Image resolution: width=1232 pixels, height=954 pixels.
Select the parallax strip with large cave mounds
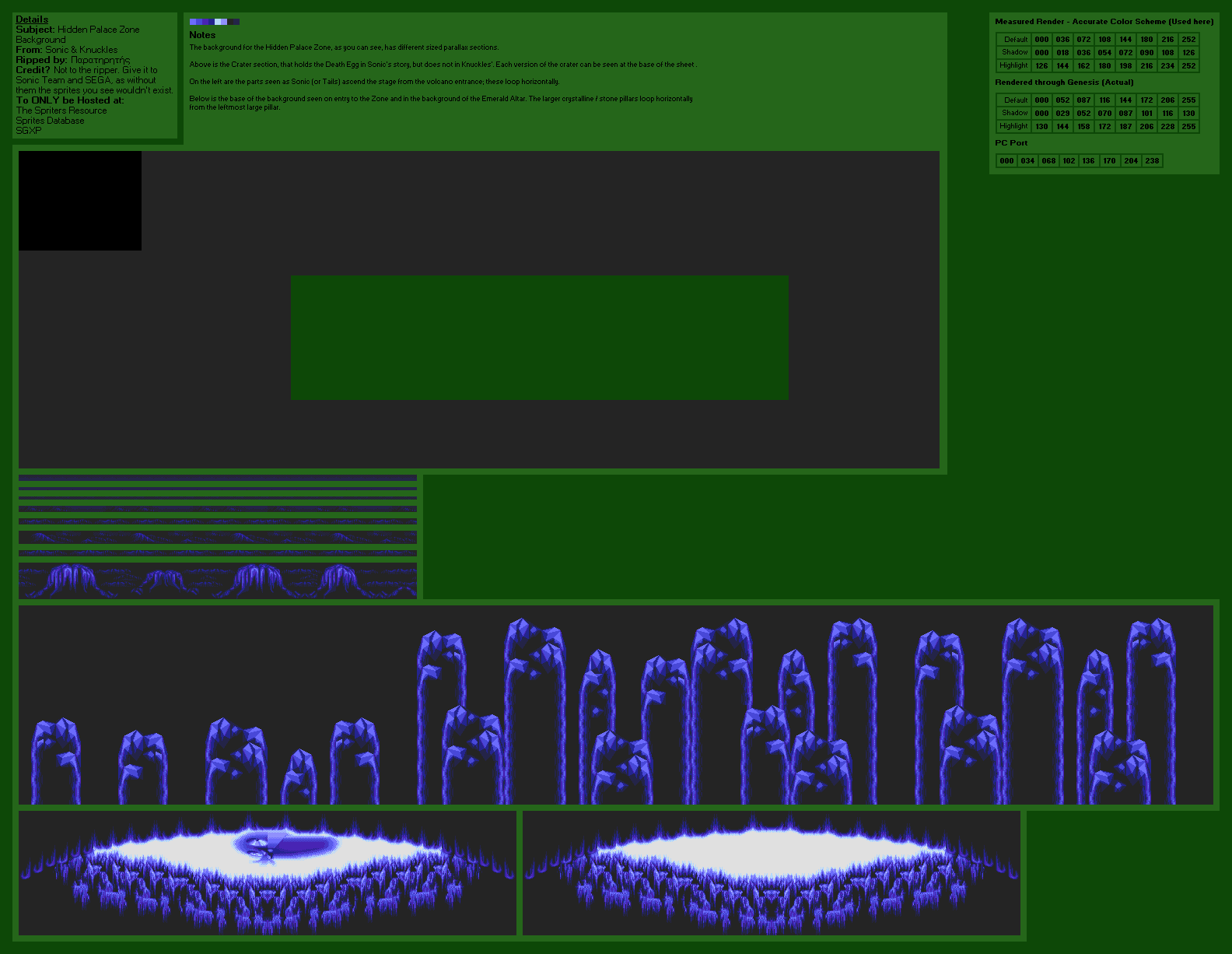[x=218, y=580]
